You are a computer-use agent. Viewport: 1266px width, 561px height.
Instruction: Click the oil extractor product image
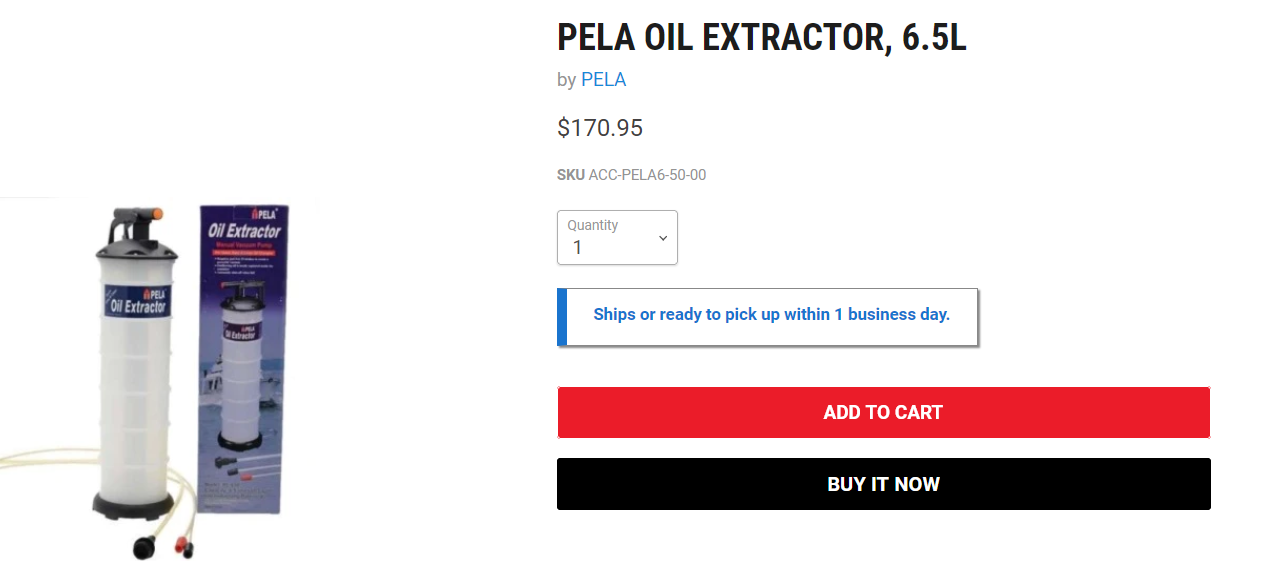click(x=160, y=380)
